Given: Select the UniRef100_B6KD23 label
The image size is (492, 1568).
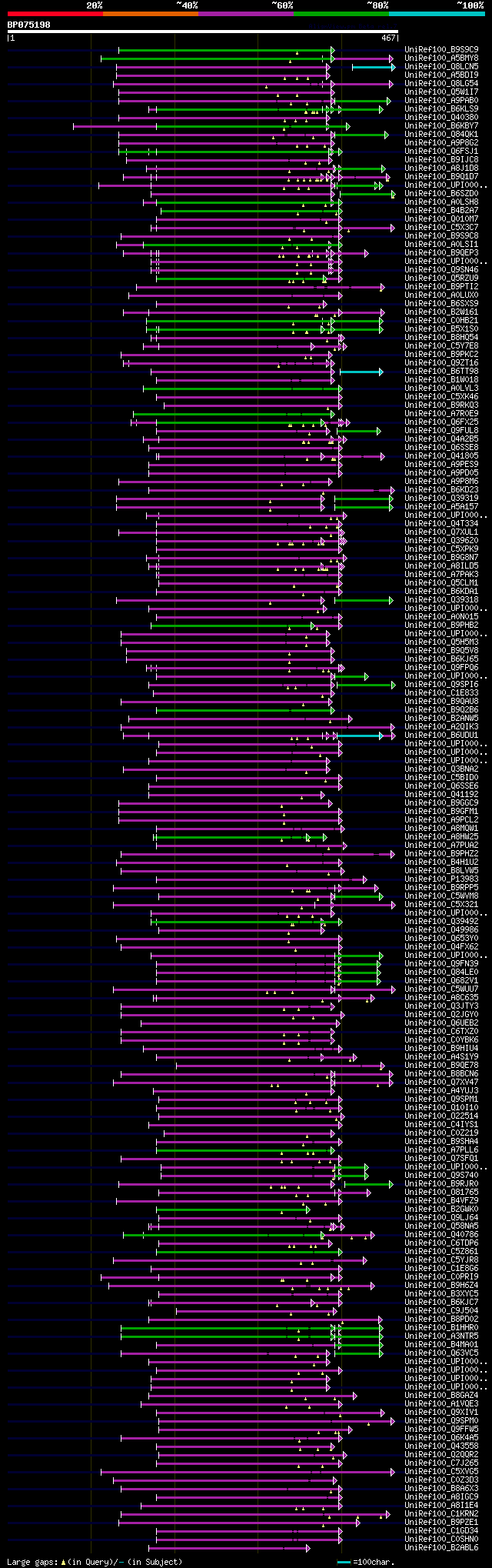Looking at the screenshot, I should (x=441, y=489).
